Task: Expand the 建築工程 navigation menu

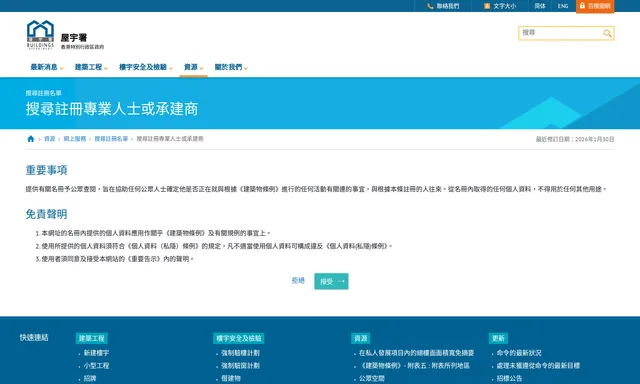Action: point(91,67)
